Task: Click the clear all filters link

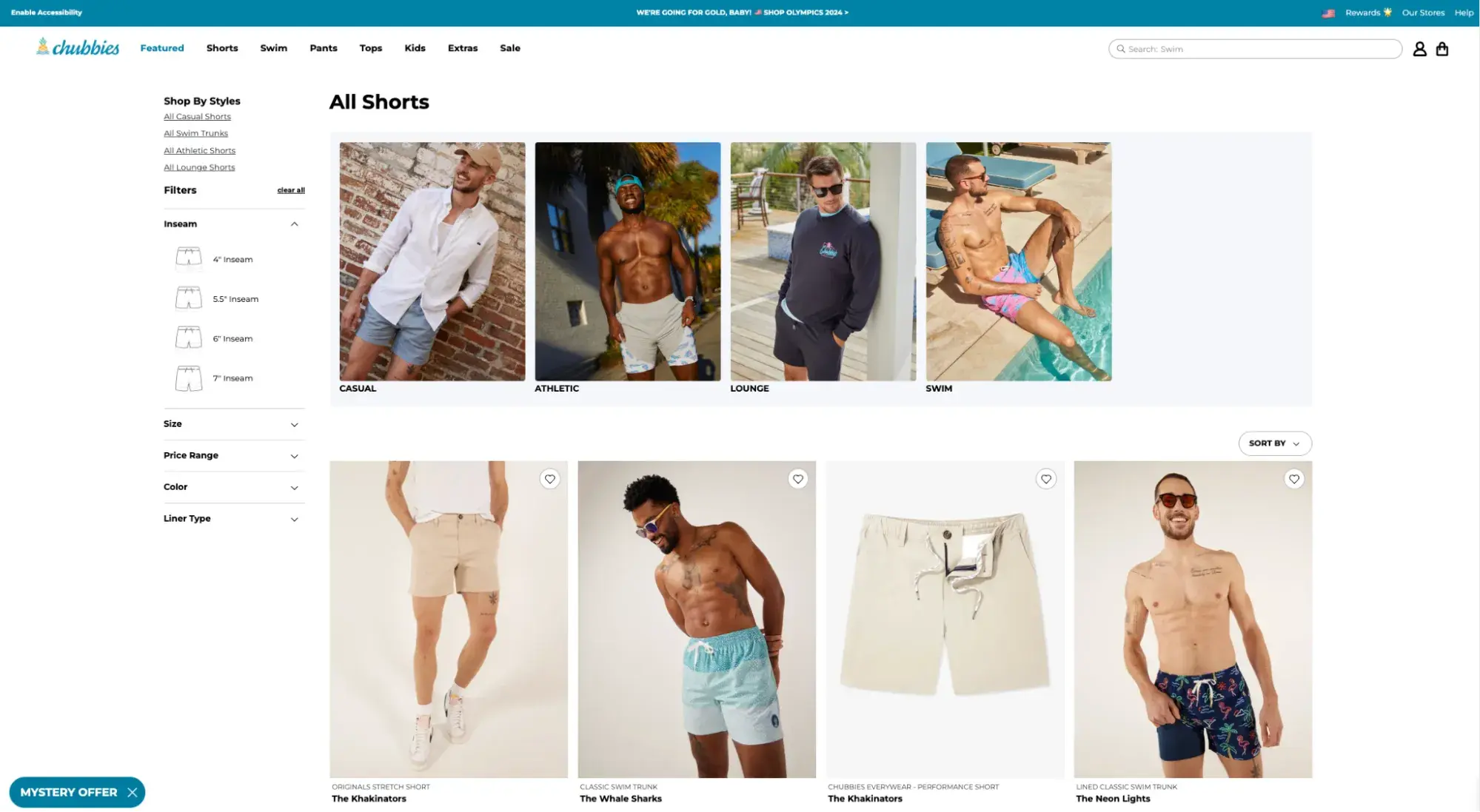Action: tap(290, 190)
